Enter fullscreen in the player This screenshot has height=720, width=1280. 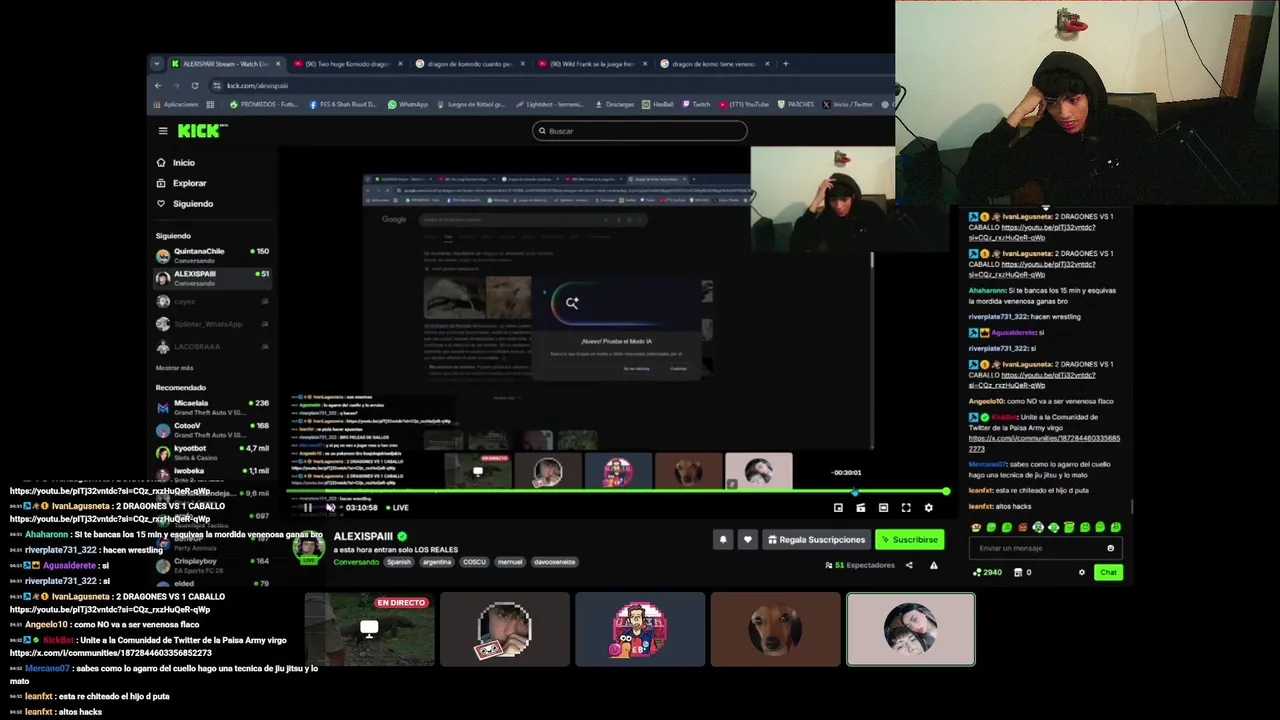point(906,508)
